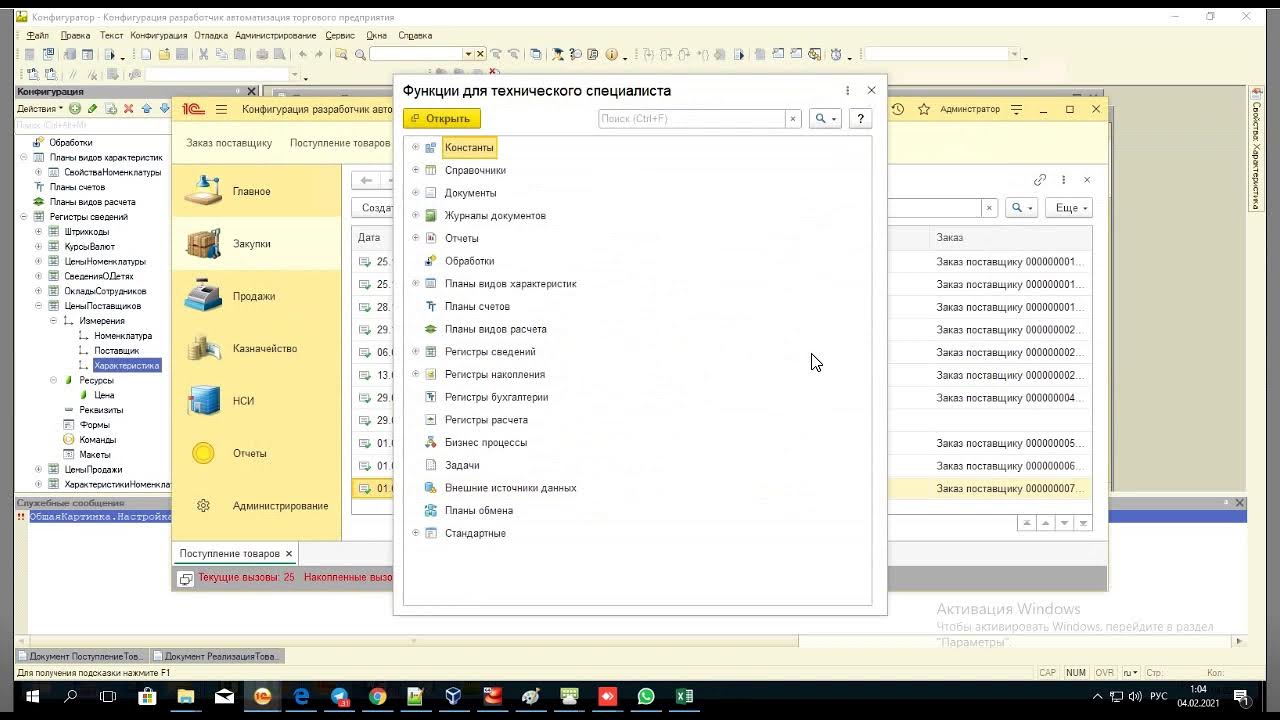The height and width of the screenshot is (720, 1280).
Task: Expand the Журналы документов node
Action: [416, 215]
